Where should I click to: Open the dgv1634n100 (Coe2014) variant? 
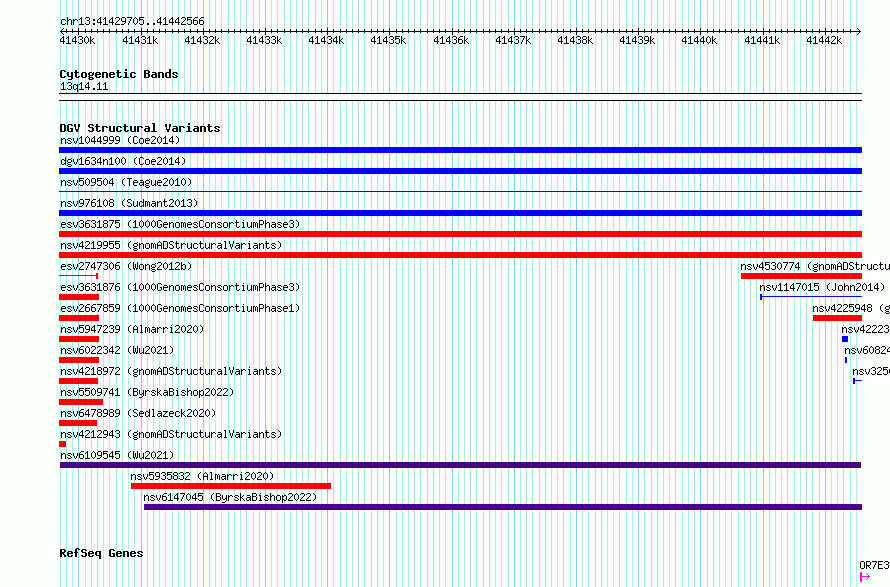pos(123,161)
